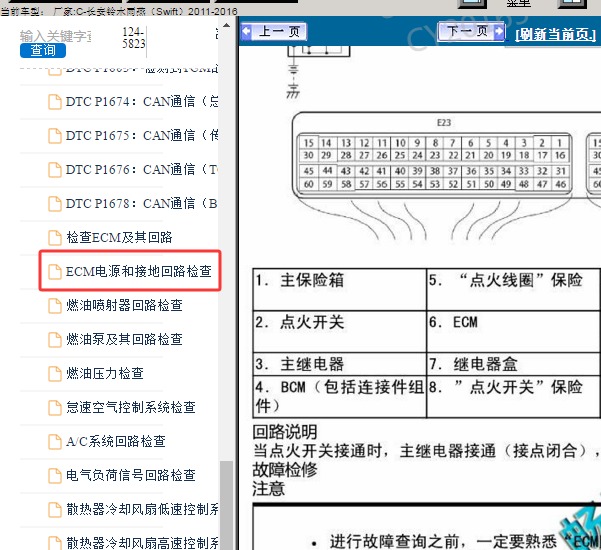Open DTC P1676 CAN通信 entry

click(142, 169)
